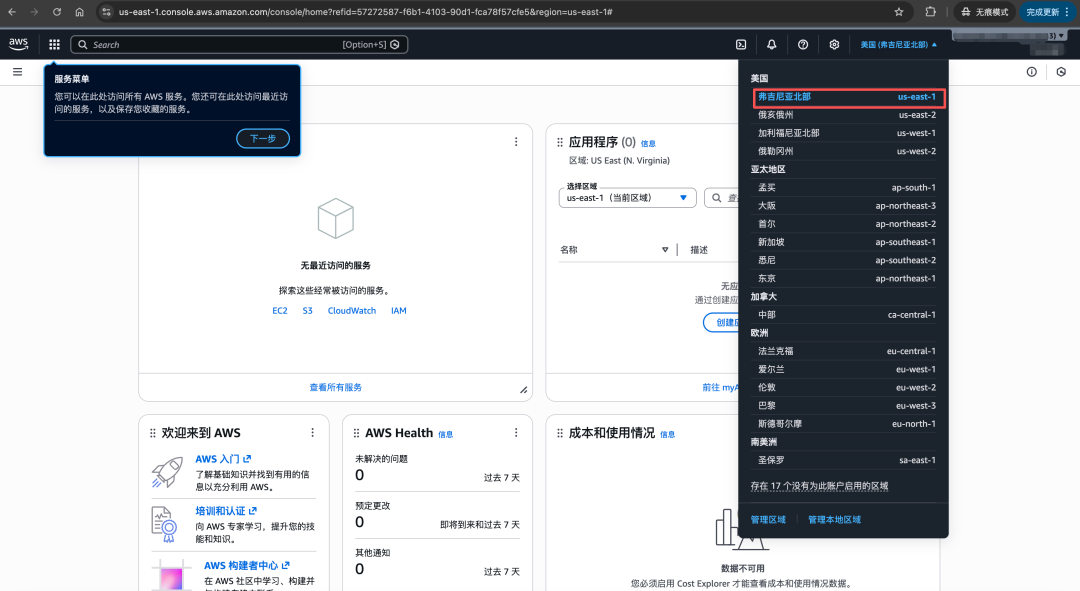Click the info circle icon at right

[x=1032, y=72]
